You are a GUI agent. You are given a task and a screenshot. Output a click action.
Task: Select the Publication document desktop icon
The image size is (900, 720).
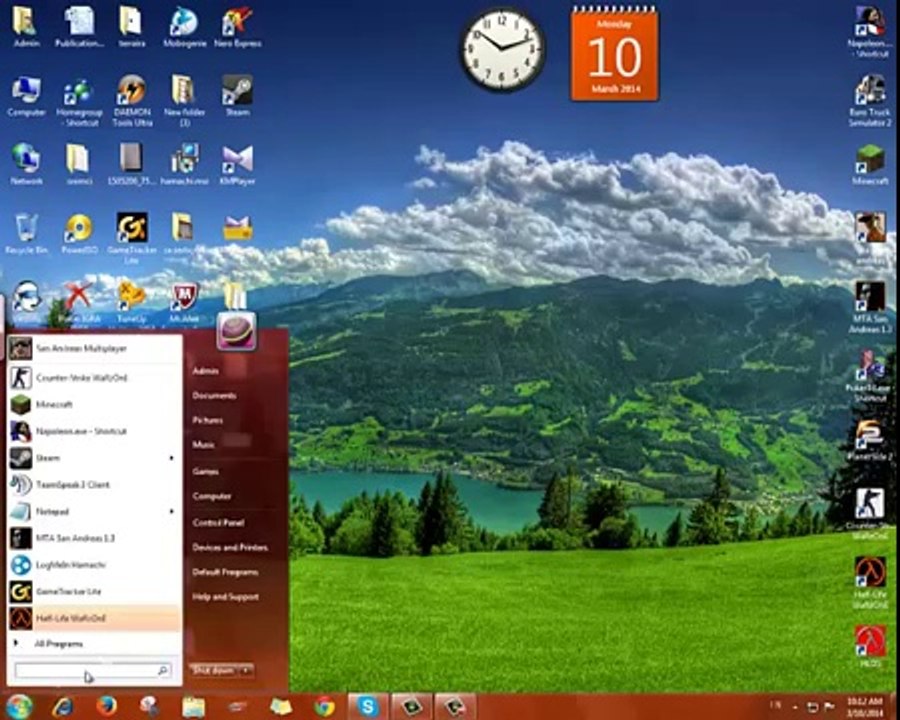click(79, 27)
